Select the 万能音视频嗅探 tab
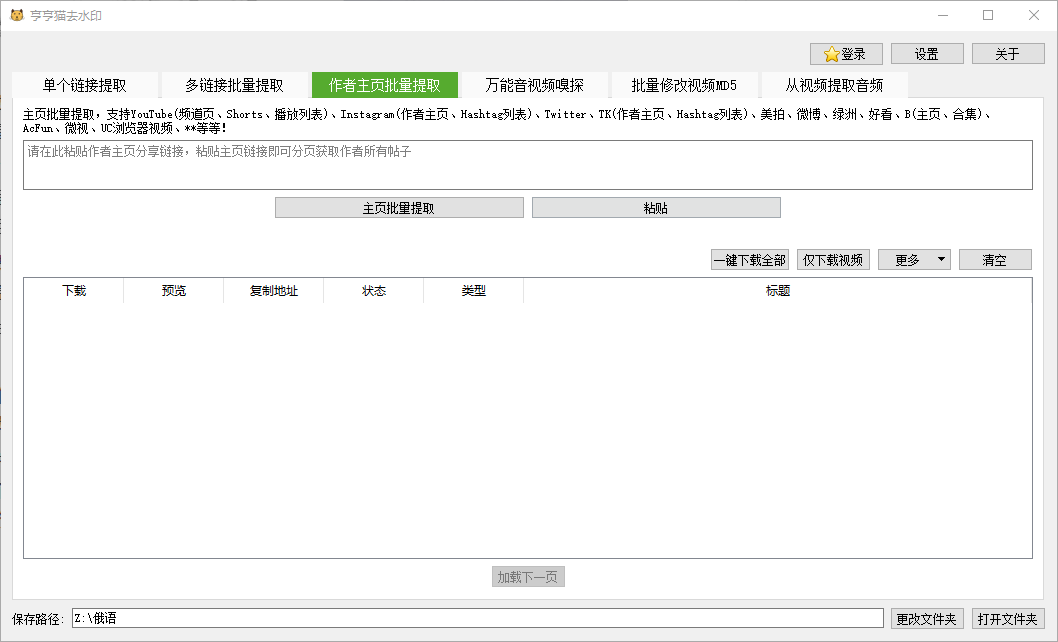 pos(534,85)
